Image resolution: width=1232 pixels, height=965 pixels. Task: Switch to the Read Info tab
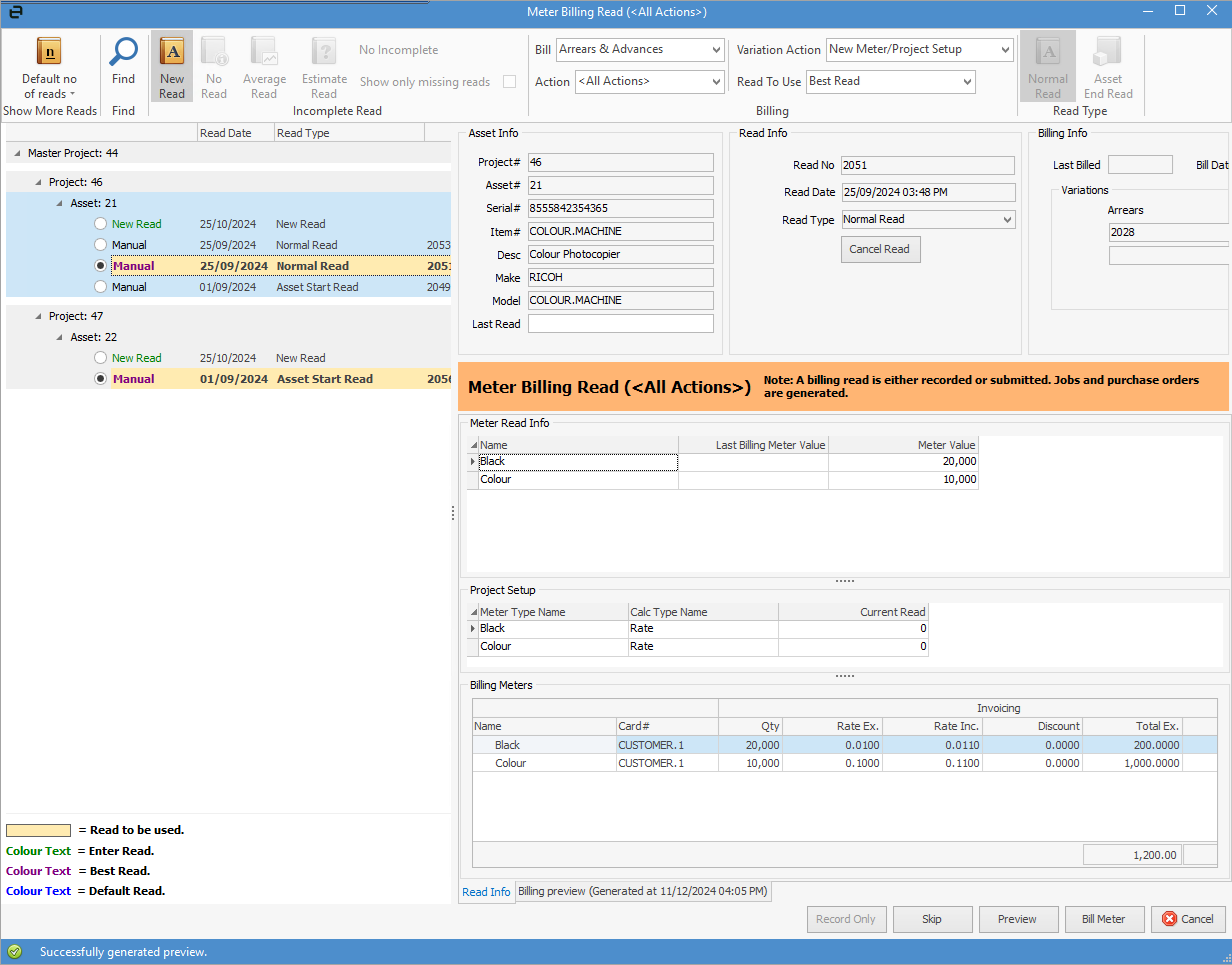coord(486,892)
